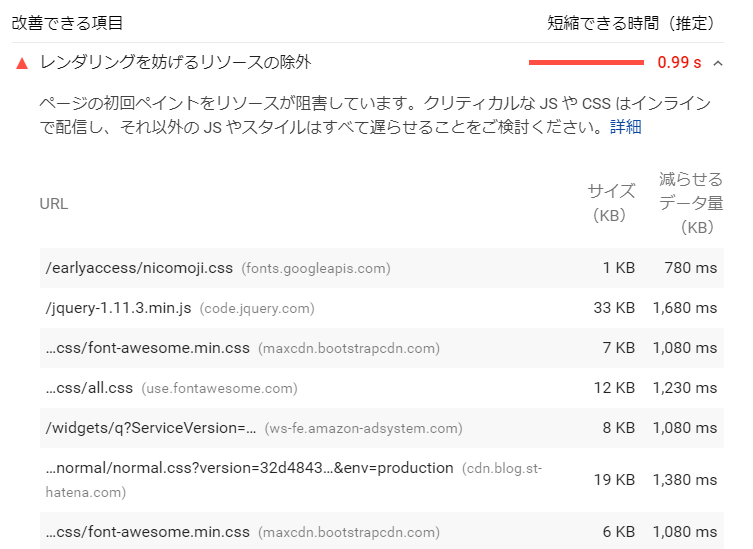
Task: Open the …css/all.css URL
Action: [x=89, y=388]
